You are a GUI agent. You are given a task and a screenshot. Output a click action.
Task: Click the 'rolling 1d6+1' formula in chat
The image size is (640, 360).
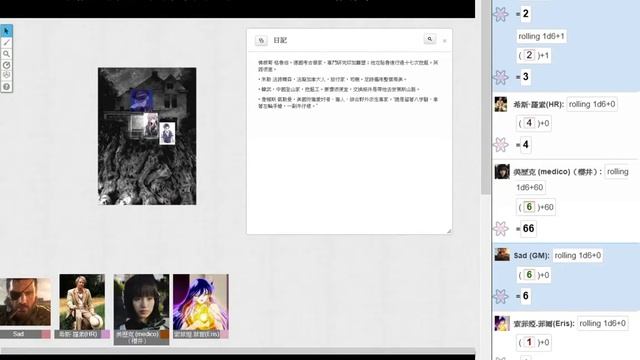pyautogui.click(x=541, y=36)
